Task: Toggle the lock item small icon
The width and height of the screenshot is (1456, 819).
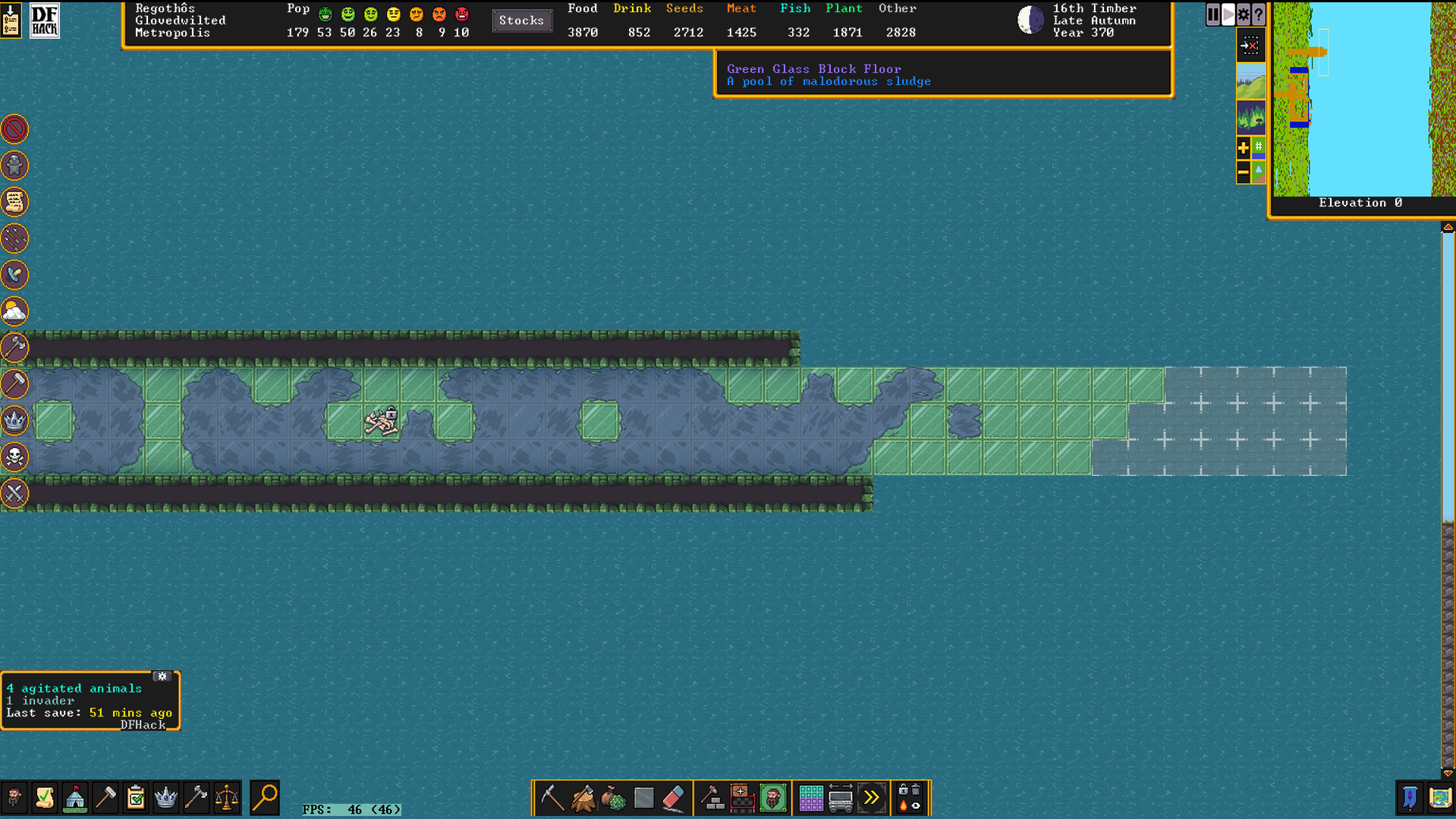Action: (903, 790)
